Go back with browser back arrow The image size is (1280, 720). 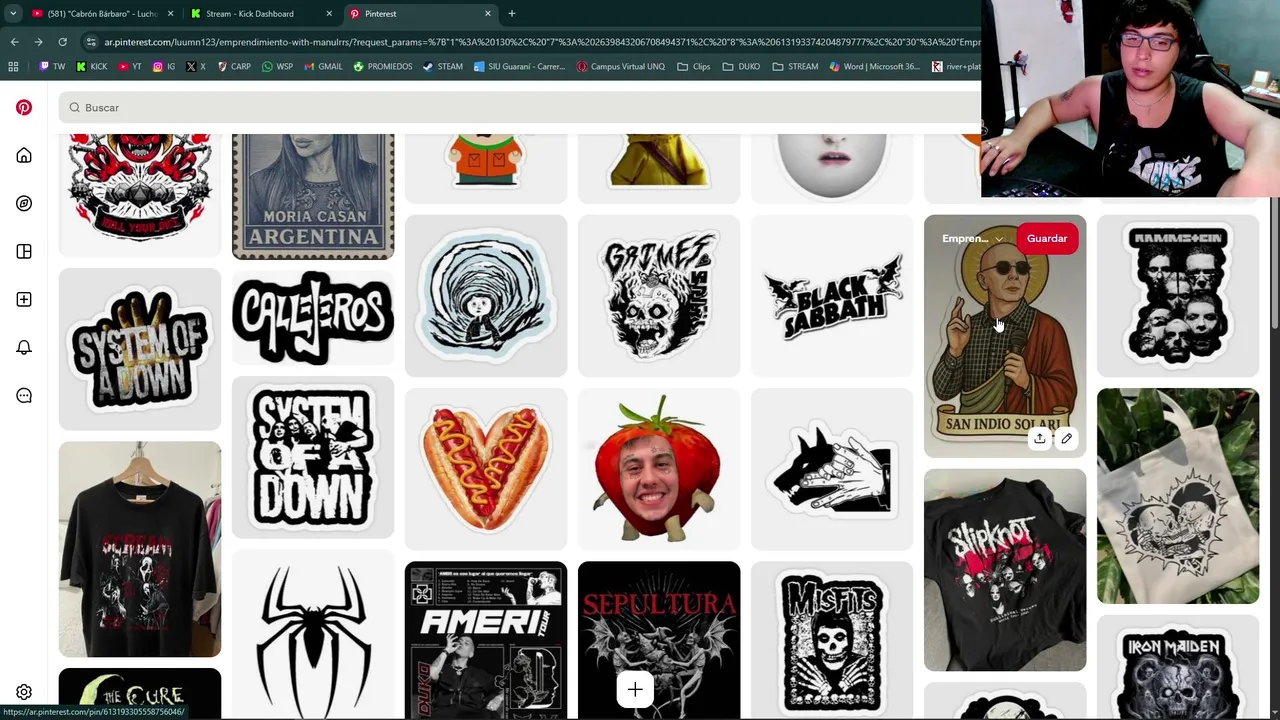click(14, 42)
